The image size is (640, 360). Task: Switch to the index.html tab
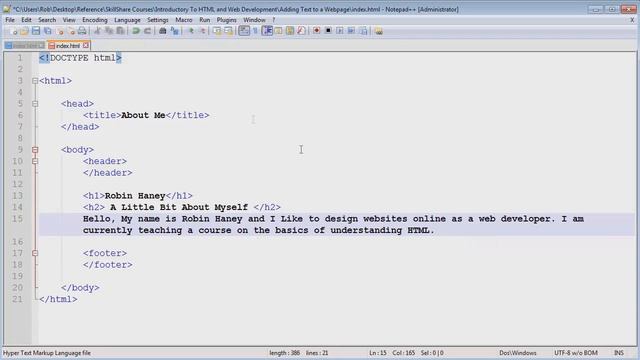68,46
